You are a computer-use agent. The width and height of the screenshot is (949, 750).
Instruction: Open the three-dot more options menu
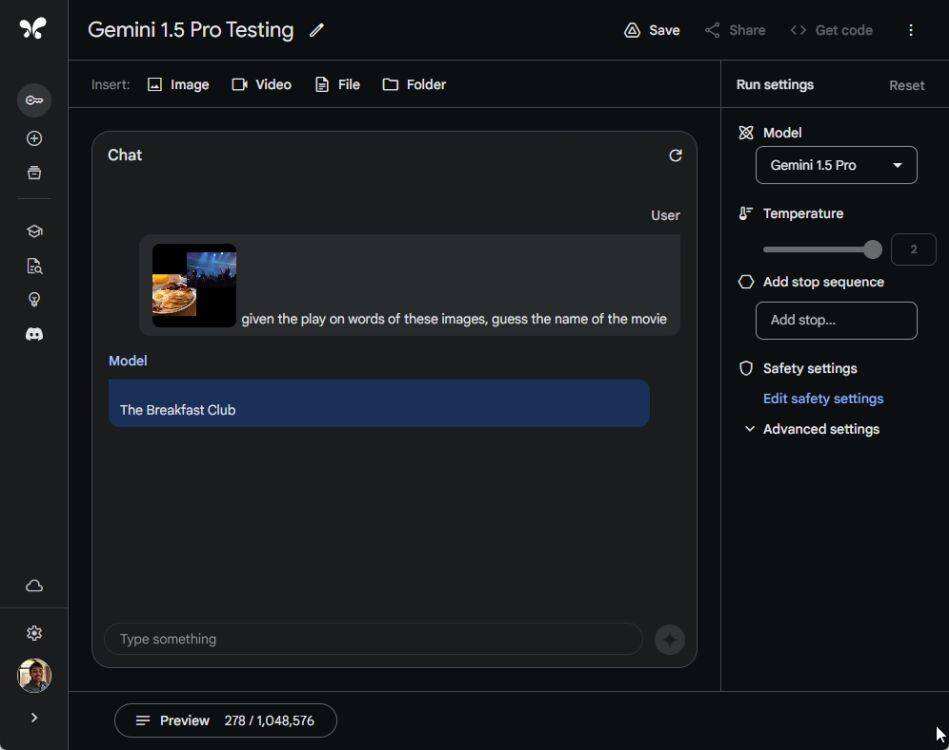click(x=910, y=30)
